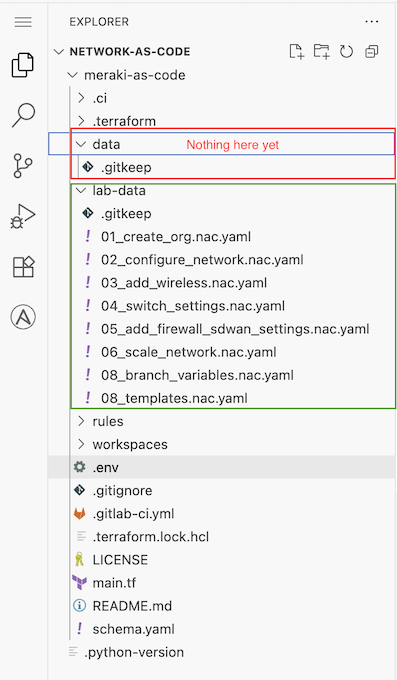Open 04_switch_settings.nac.yaml
397x680 pixels.
point(193,306)
